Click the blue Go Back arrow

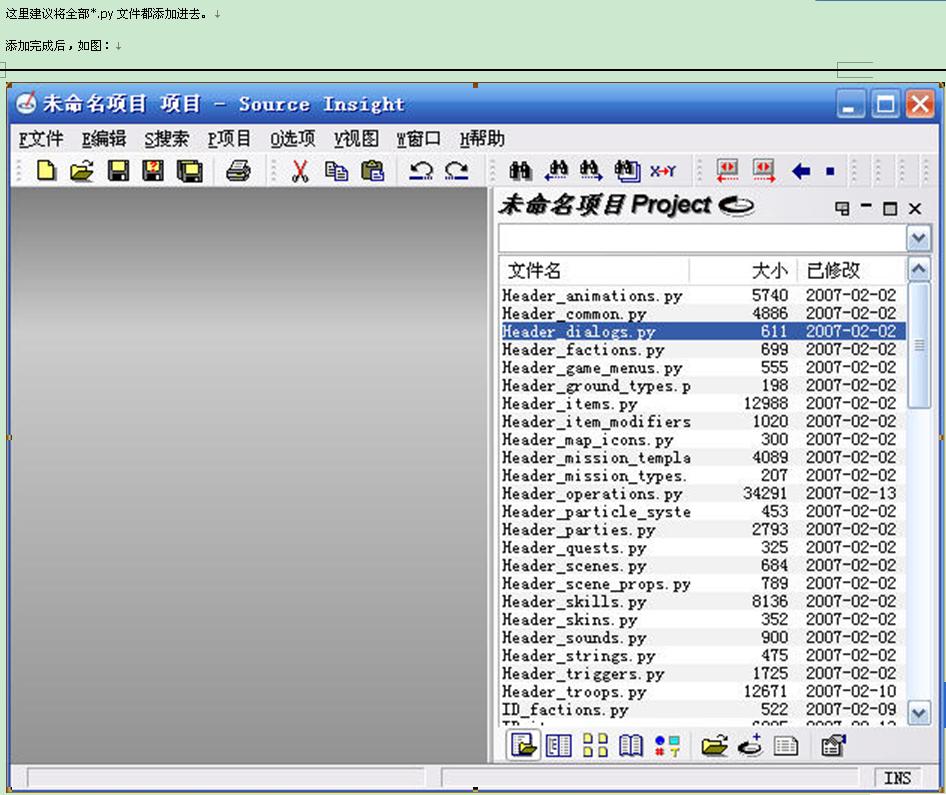[x=800, y=171]
